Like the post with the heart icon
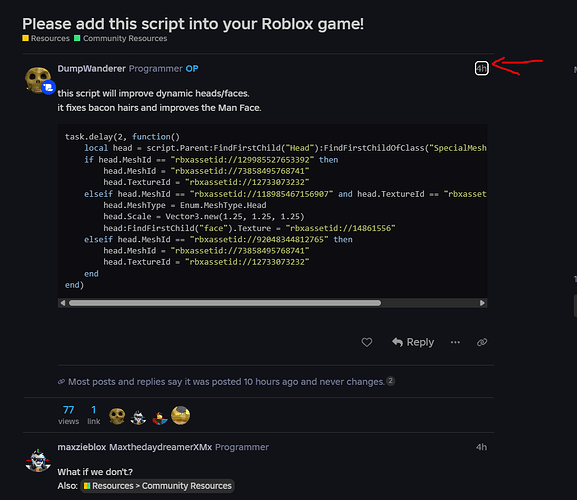577x500 pixels. pyautogui.click(x=367, y=342)
